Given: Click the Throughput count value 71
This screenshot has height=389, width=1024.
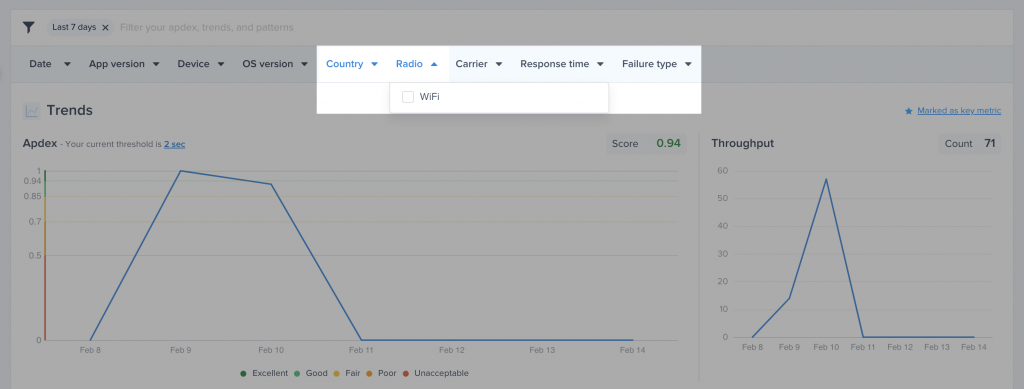Looking at the screenshot, I should (x=989, y=144).
